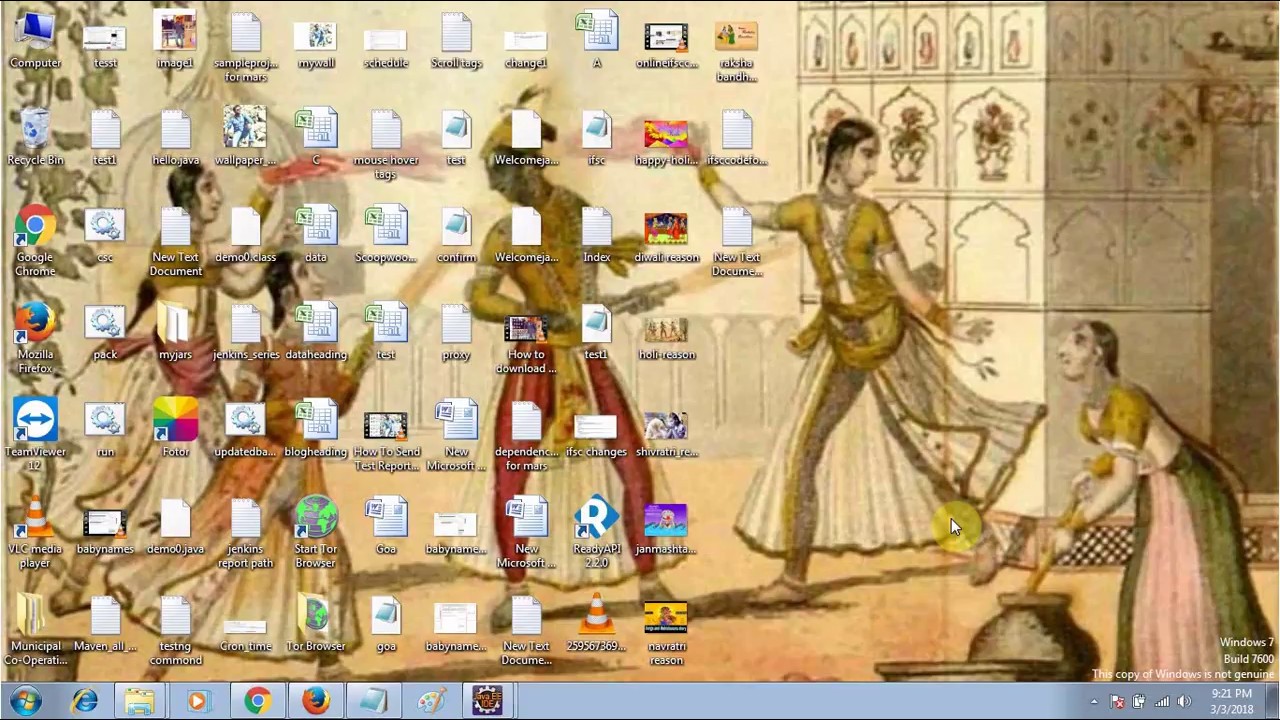Select the Start Tor Browser icon
The height and width of the screenshot is (720, 1280).
(x=316, y=532)
